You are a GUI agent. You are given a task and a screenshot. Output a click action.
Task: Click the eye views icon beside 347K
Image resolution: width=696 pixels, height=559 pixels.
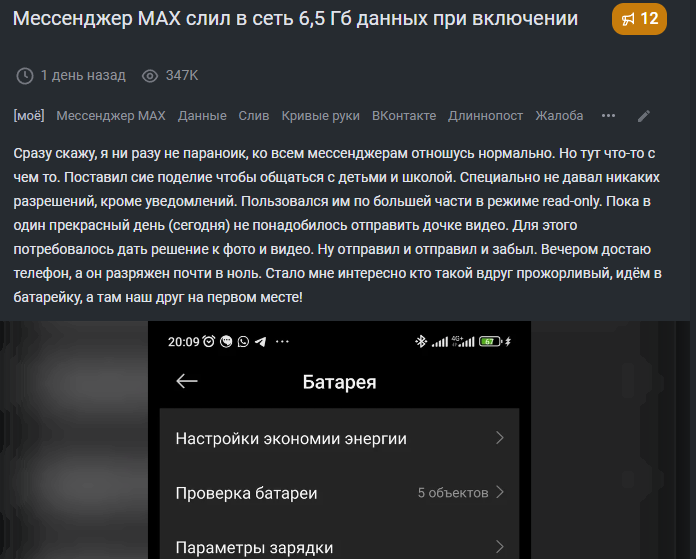point(150,76)
